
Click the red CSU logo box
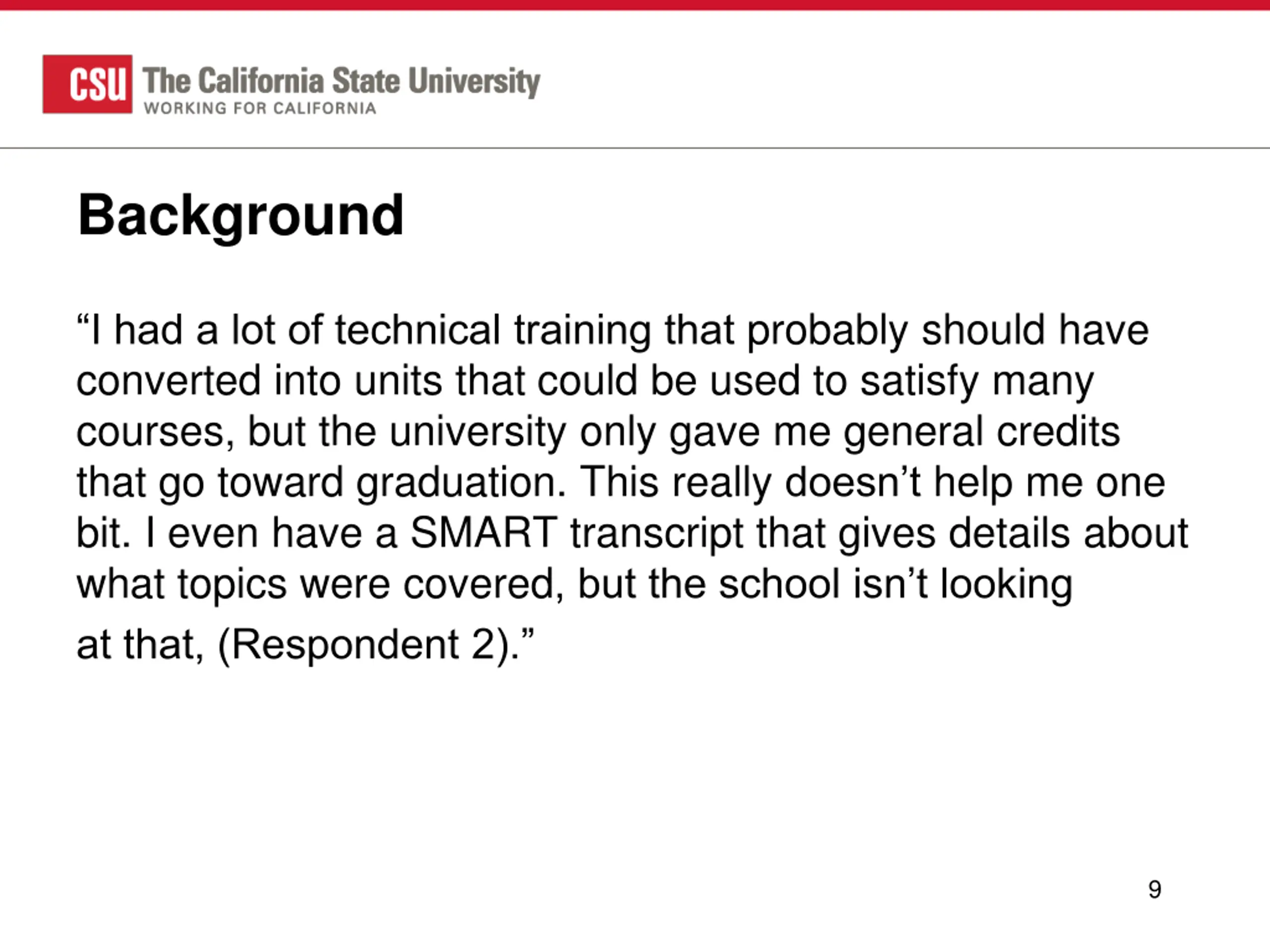(87, 84)
